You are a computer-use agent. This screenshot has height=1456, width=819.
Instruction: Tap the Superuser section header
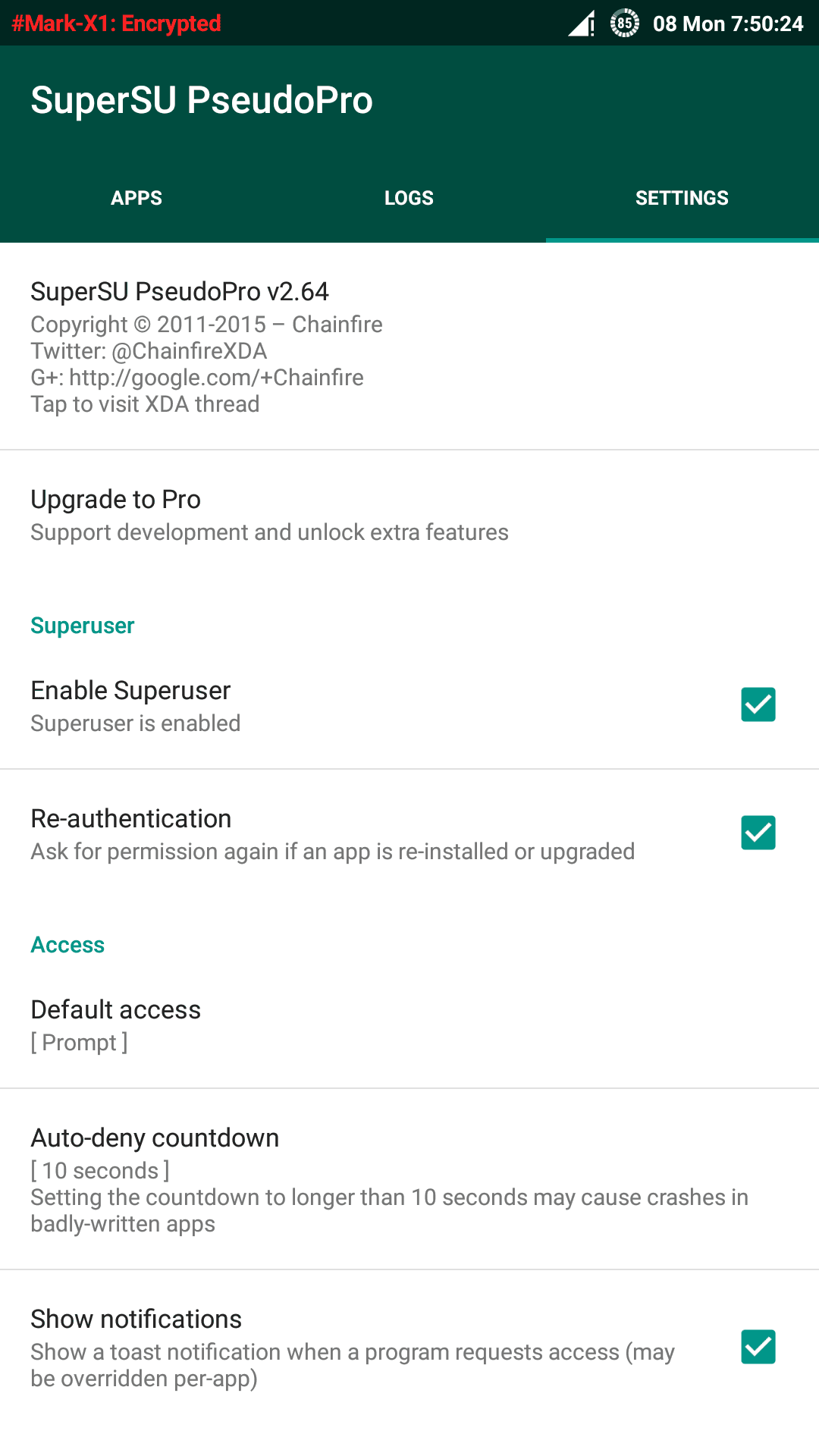coord(82,626)
